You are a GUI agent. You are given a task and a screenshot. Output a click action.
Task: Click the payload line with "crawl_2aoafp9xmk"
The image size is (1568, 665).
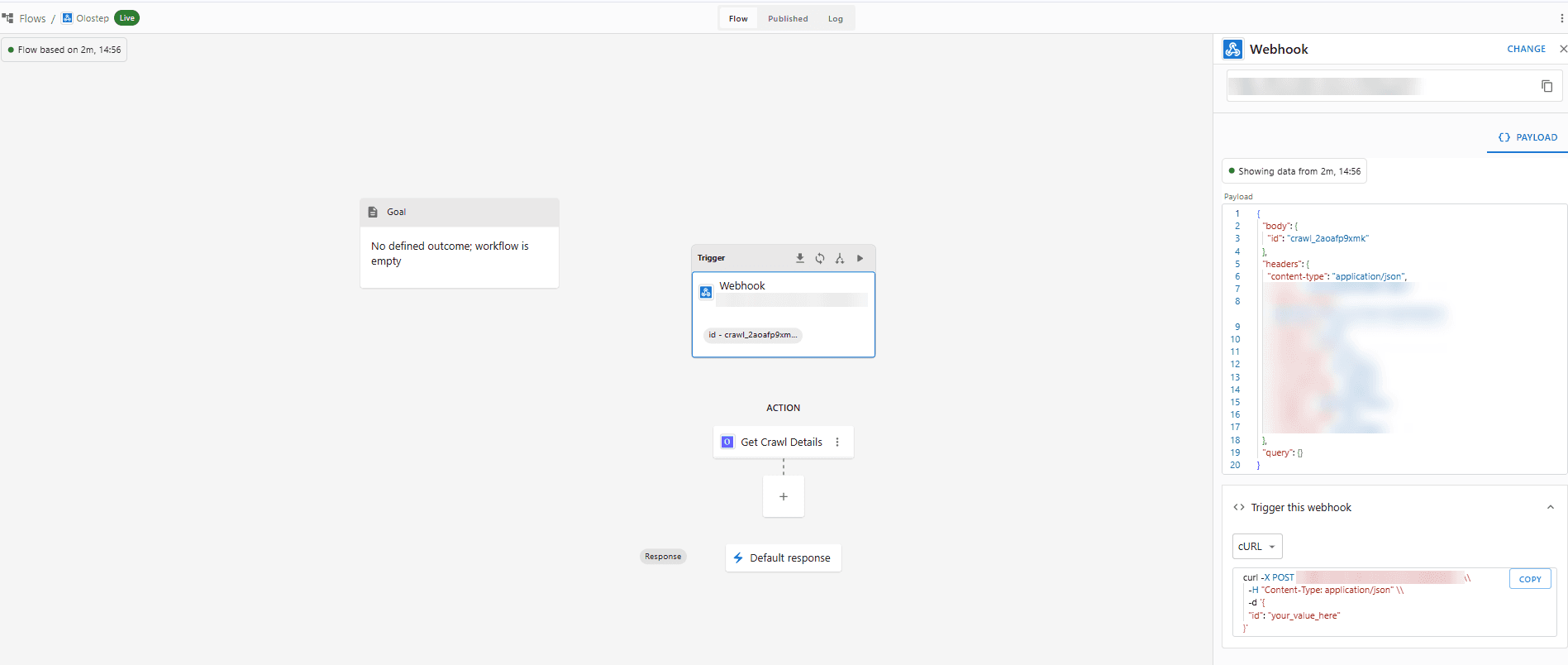pyautogui.click(x=1318, y=238)
